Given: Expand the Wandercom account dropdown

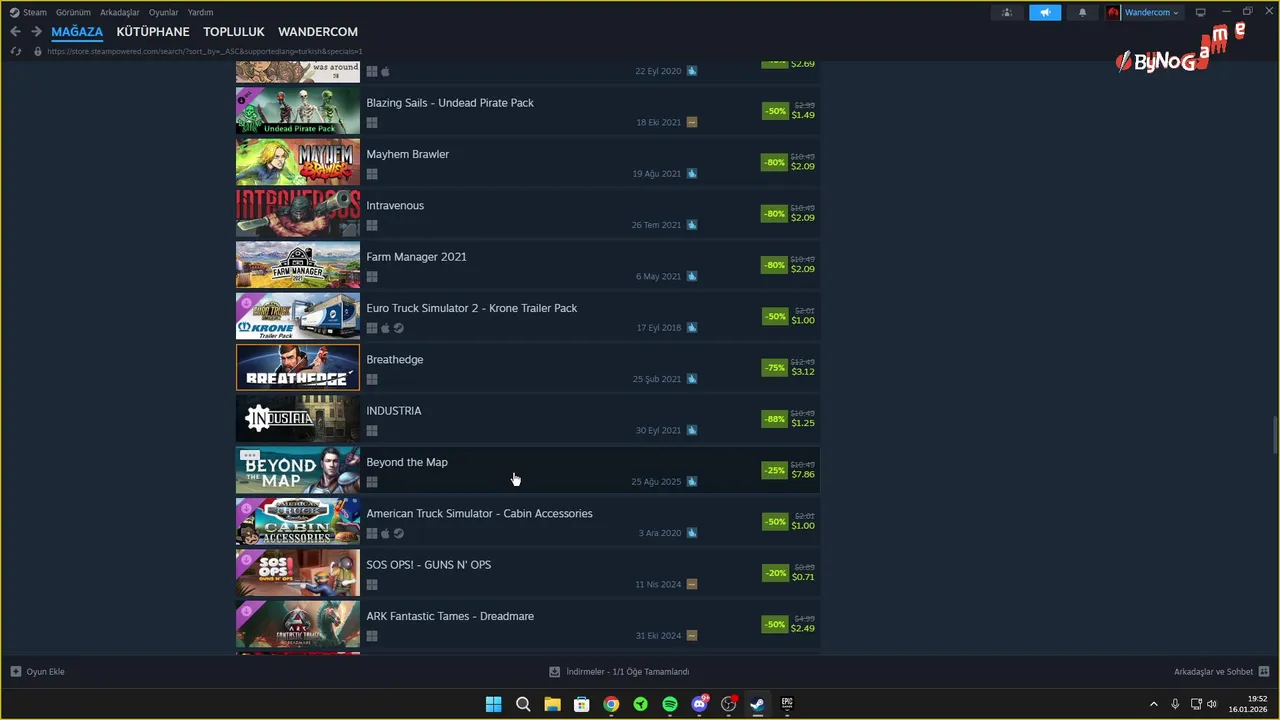Looking at the screenshot, I should click(x=1175, y=13).
